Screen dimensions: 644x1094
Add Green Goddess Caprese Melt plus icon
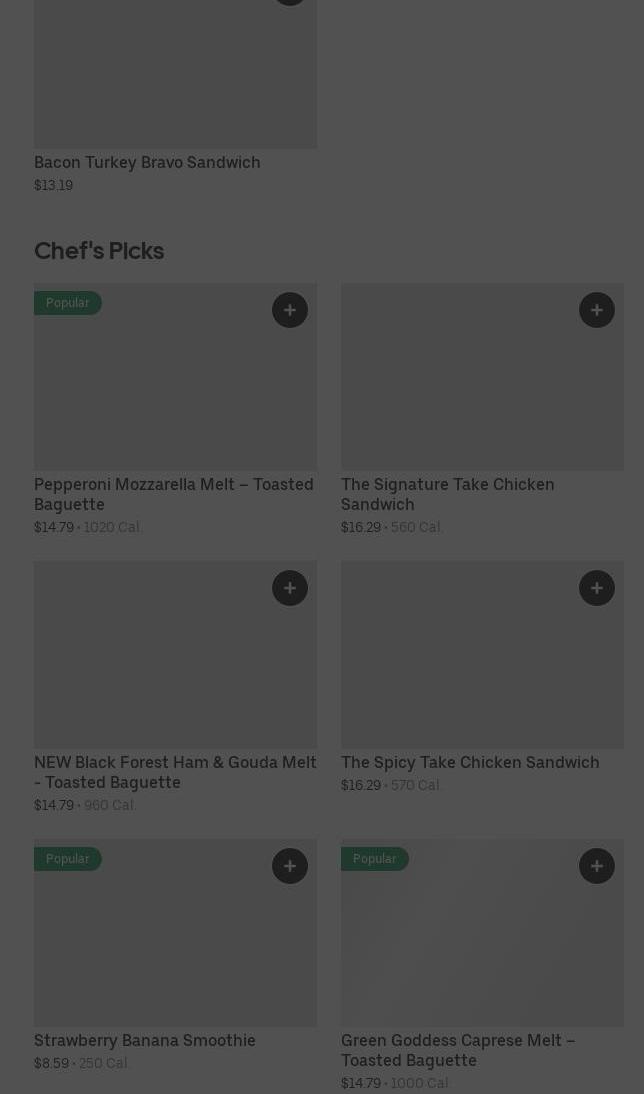597,866
